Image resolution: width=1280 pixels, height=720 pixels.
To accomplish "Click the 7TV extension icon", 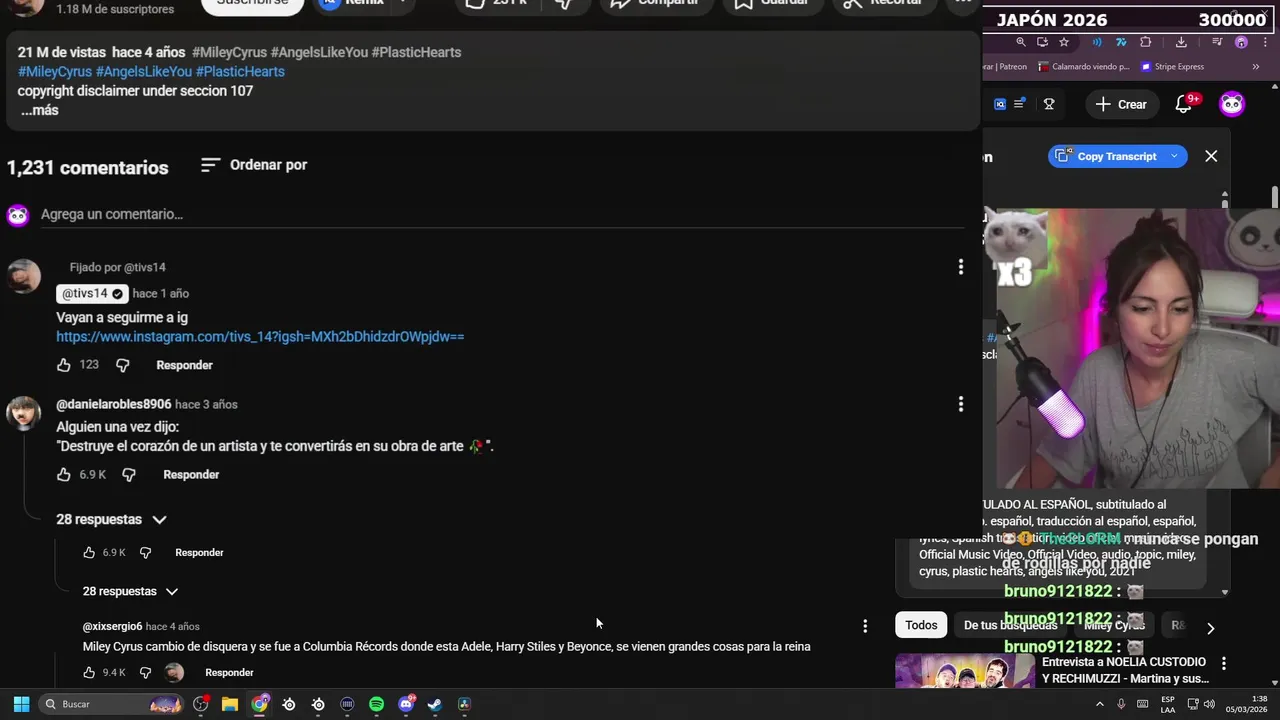I will coord(1121,42).
